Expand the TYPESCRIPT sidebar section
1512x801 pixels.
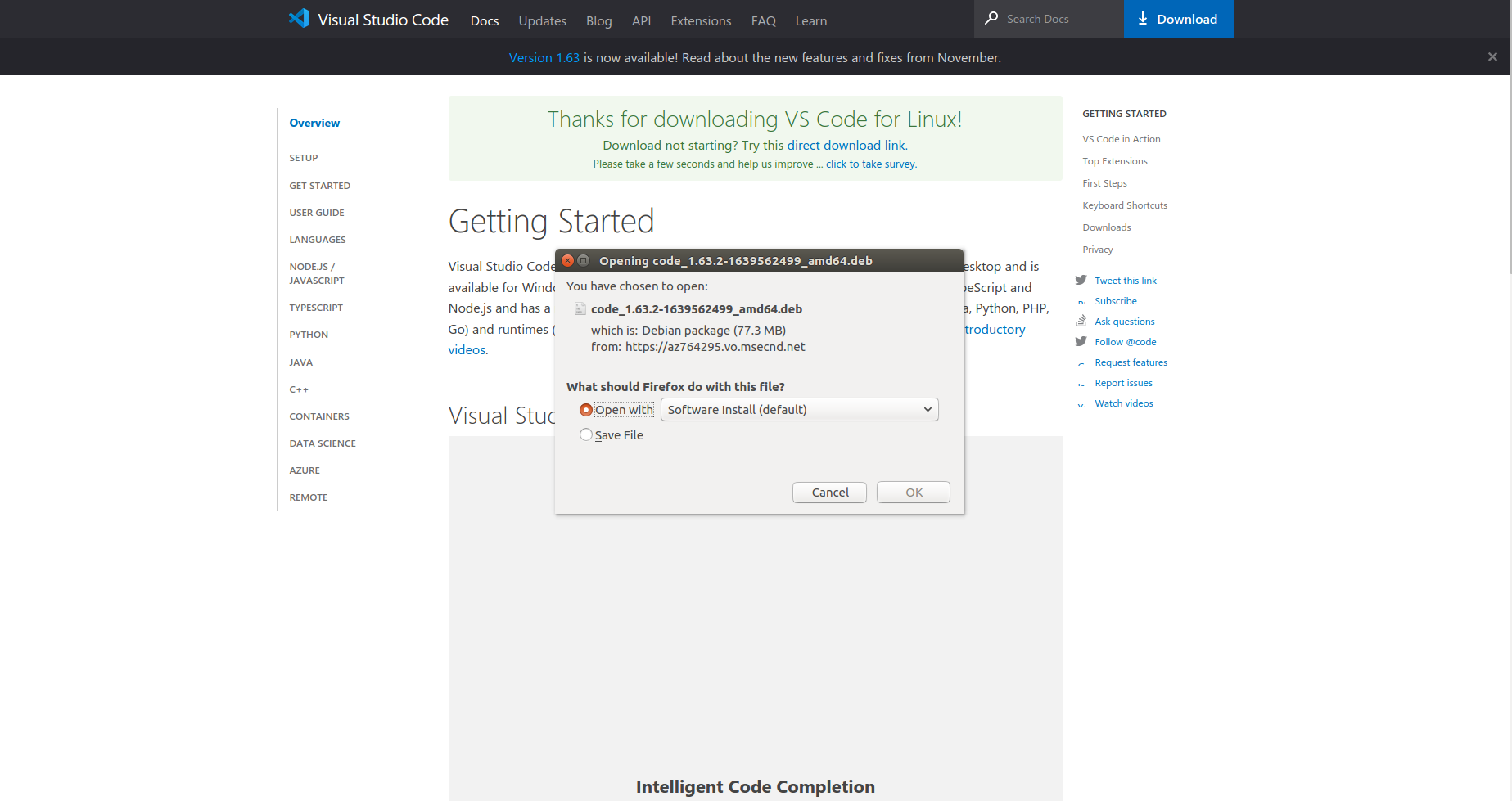point(315,308)
